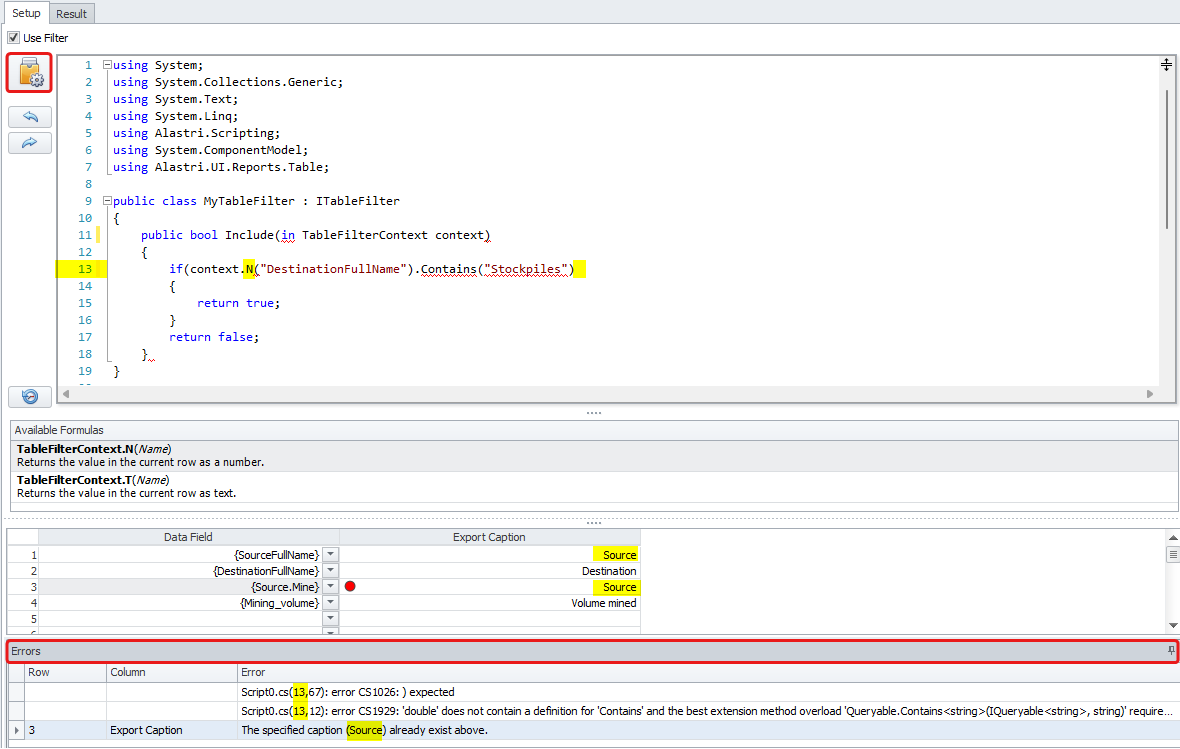Image resolution: width=1180 pixels, height=749 pixels.
Task: Select the Setup tab
Action: [x=26, y=13]
